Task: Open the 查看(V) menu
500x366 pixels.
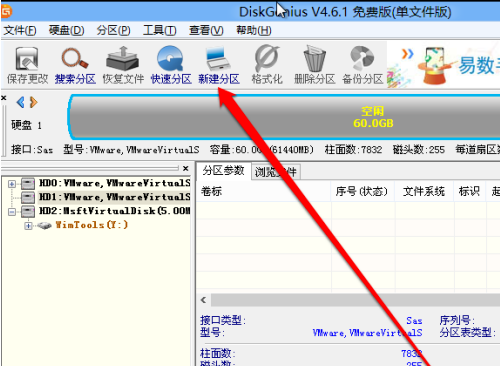Action: click(x=206, y=31)
